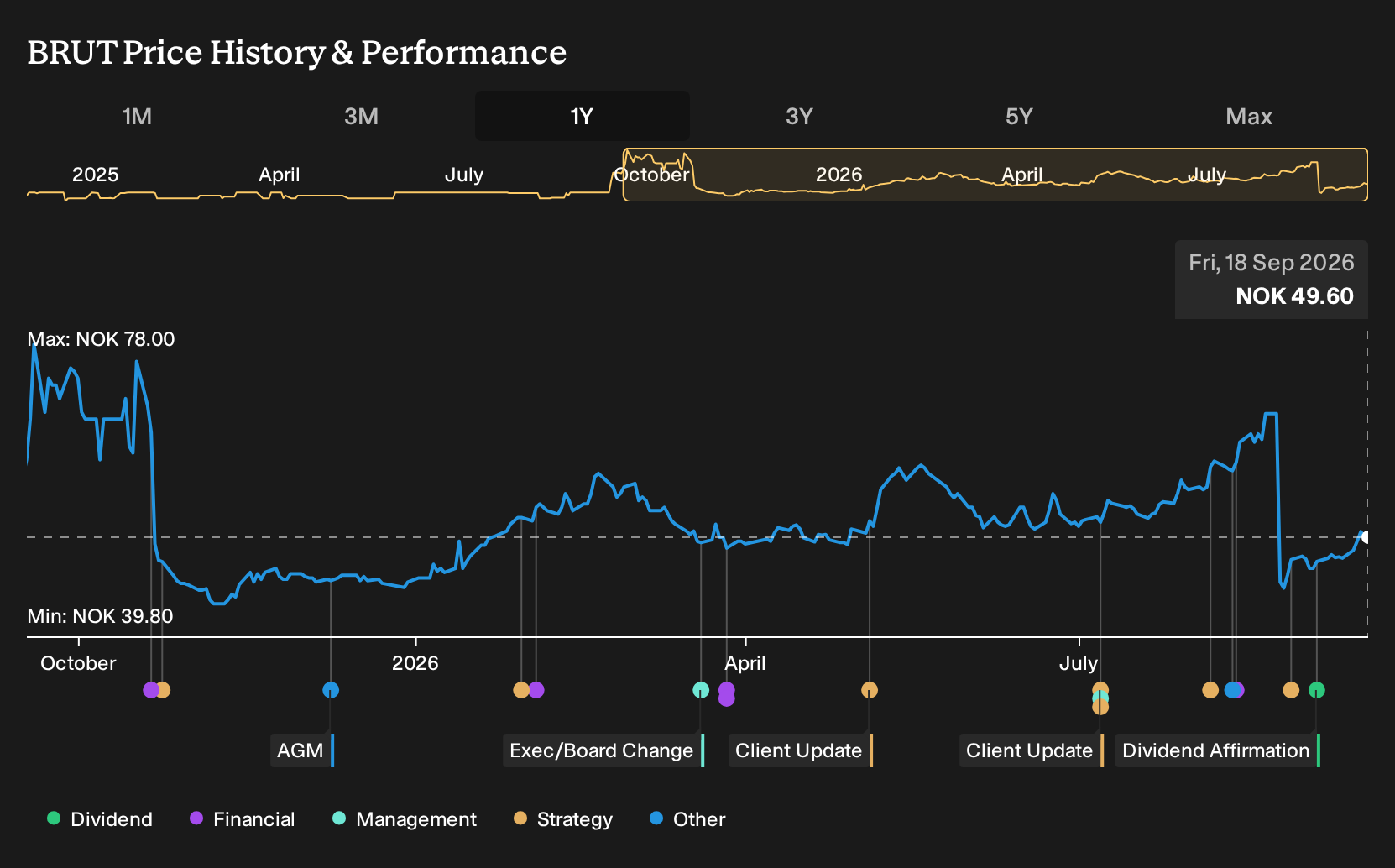Switch to the 3Y time range

pyautogui.click(x=799, y=117)
